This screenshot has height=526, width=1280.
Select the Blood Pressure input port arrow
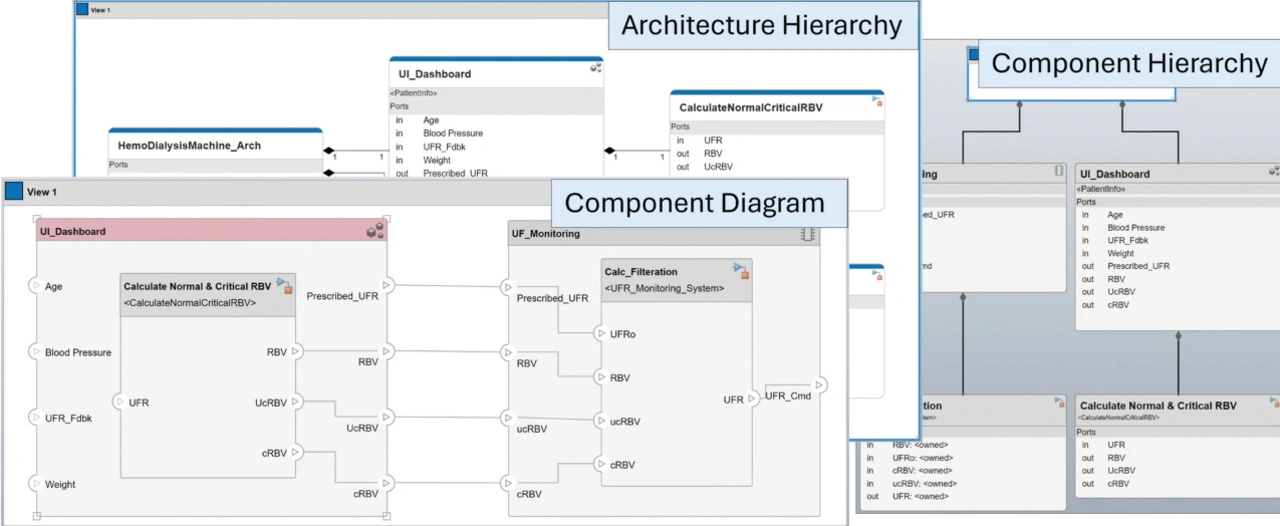point(35,352)
